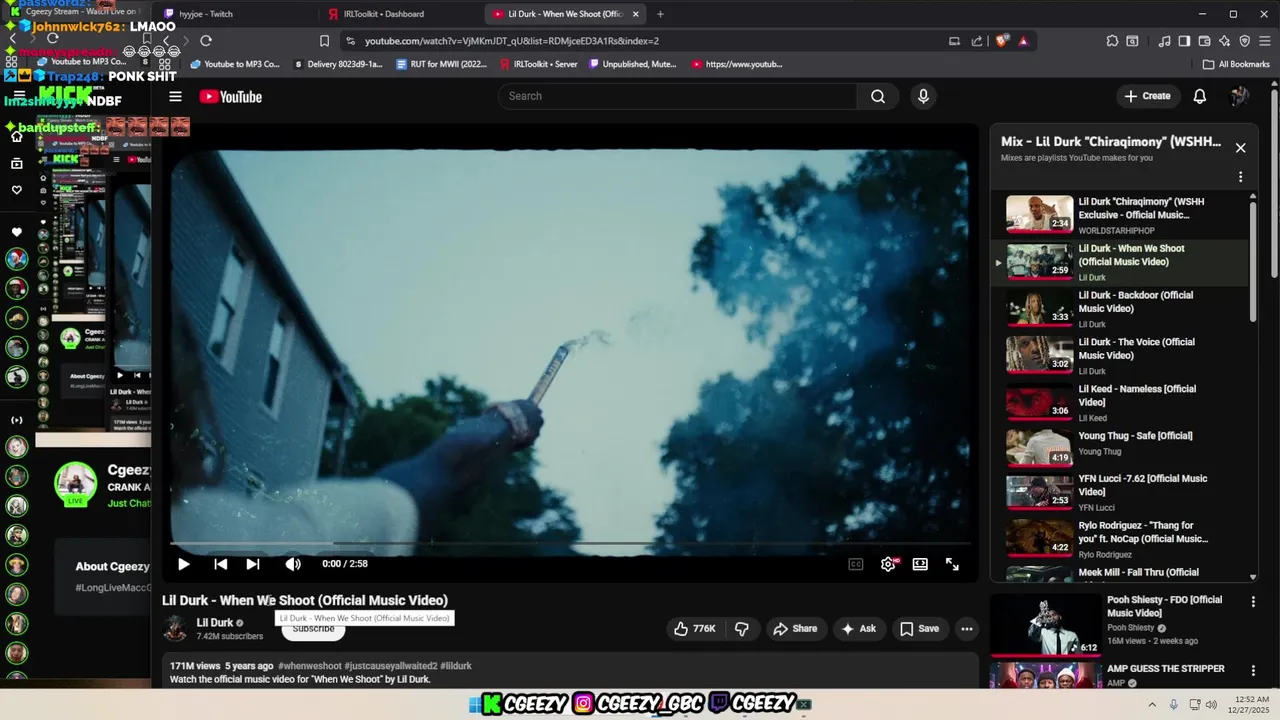Open YouTube notifications bell
The height and width of the screenshot is (720, 1280).
1199,96
